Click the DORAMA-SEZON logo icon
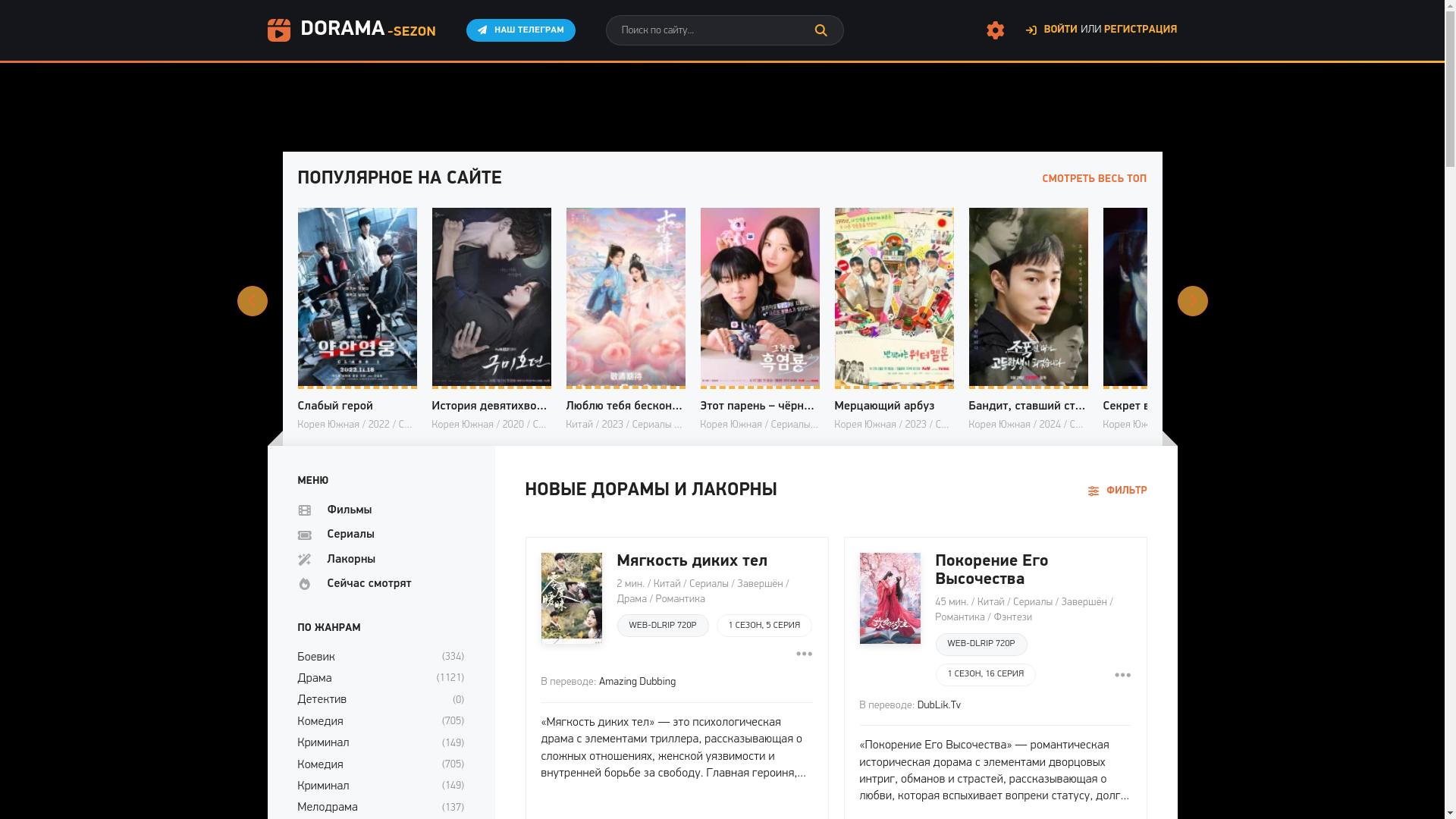The height and width of the screenshot is (819, 1456). point(278,30)
